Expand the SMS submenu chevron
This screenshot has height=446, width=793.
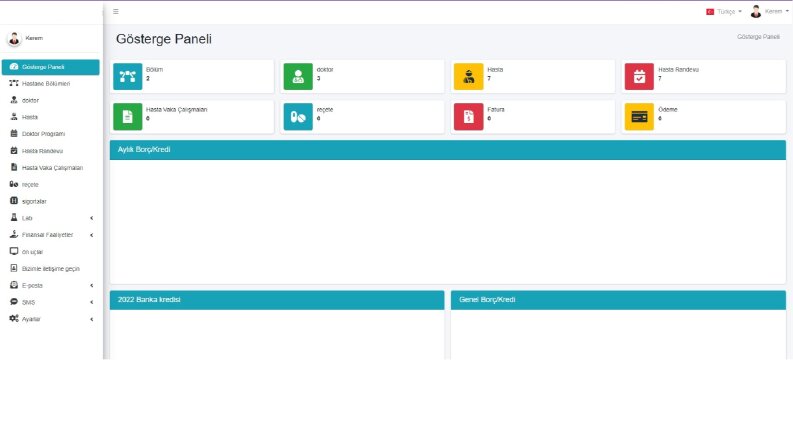92,302
